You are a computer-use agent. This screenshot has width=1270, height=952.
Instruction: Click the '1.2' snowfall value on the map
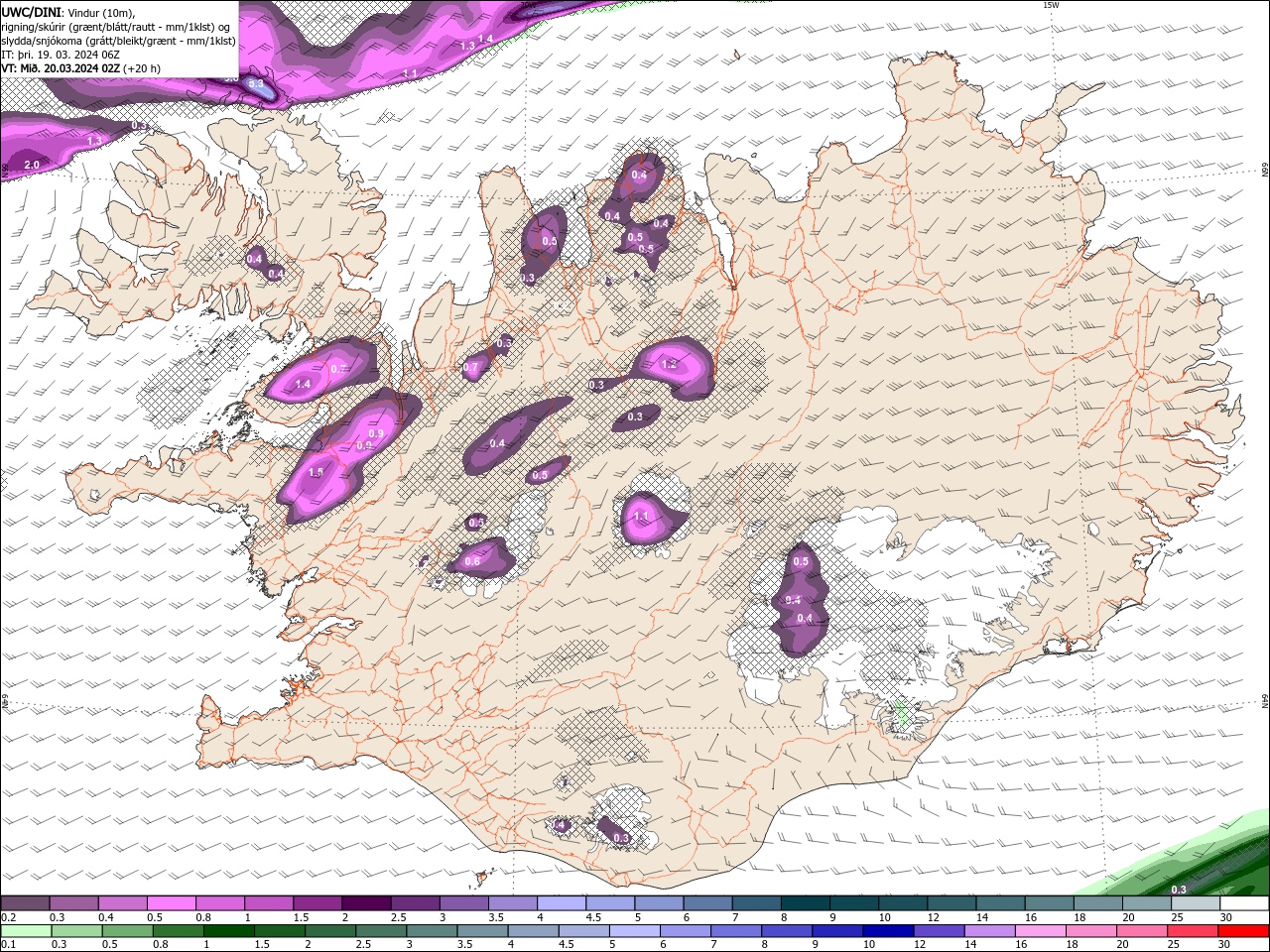click(x=669, y=365)
